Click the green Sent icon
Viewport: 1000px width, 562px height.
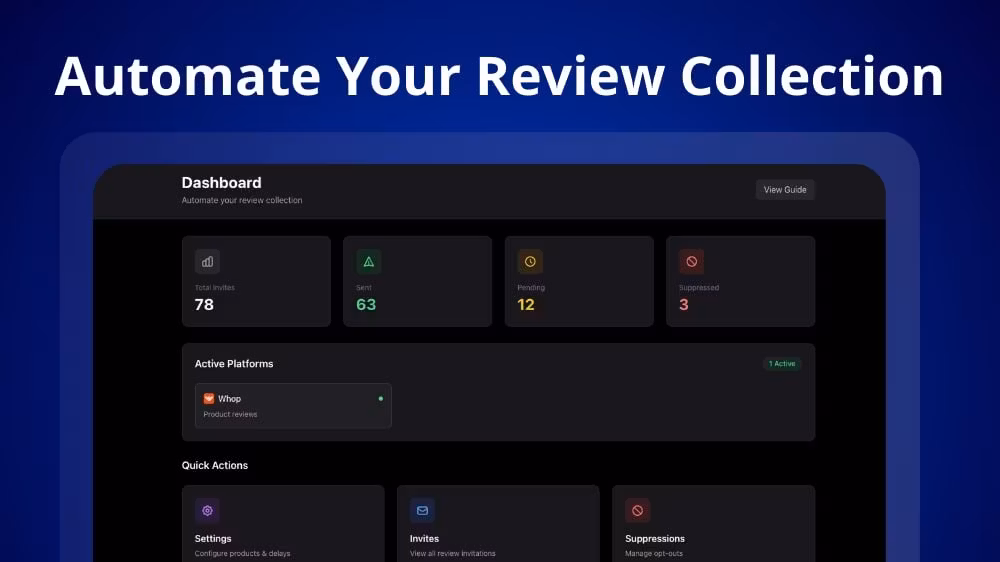368,262
